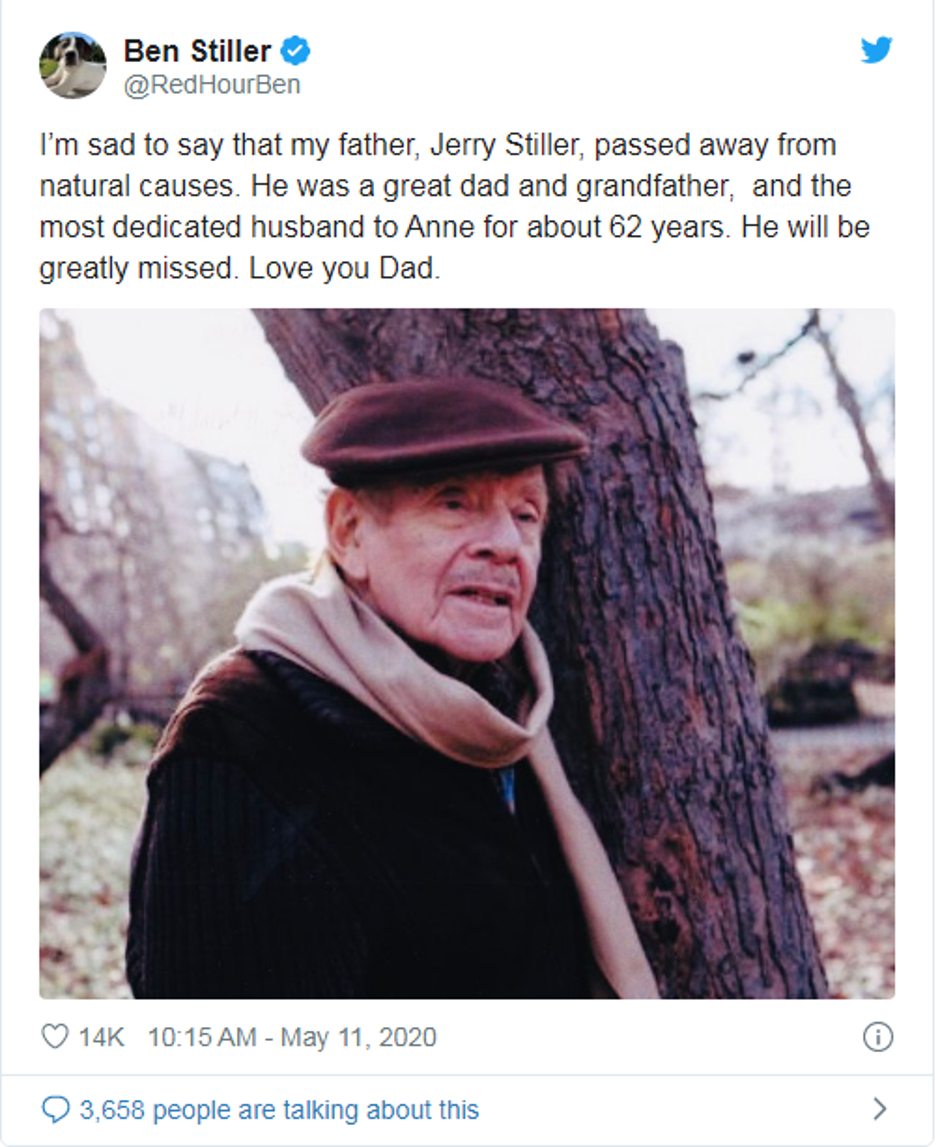Screen dimensions: 940x1147
Task: Click the blue verified badge
Action: [x=296, y=50]
